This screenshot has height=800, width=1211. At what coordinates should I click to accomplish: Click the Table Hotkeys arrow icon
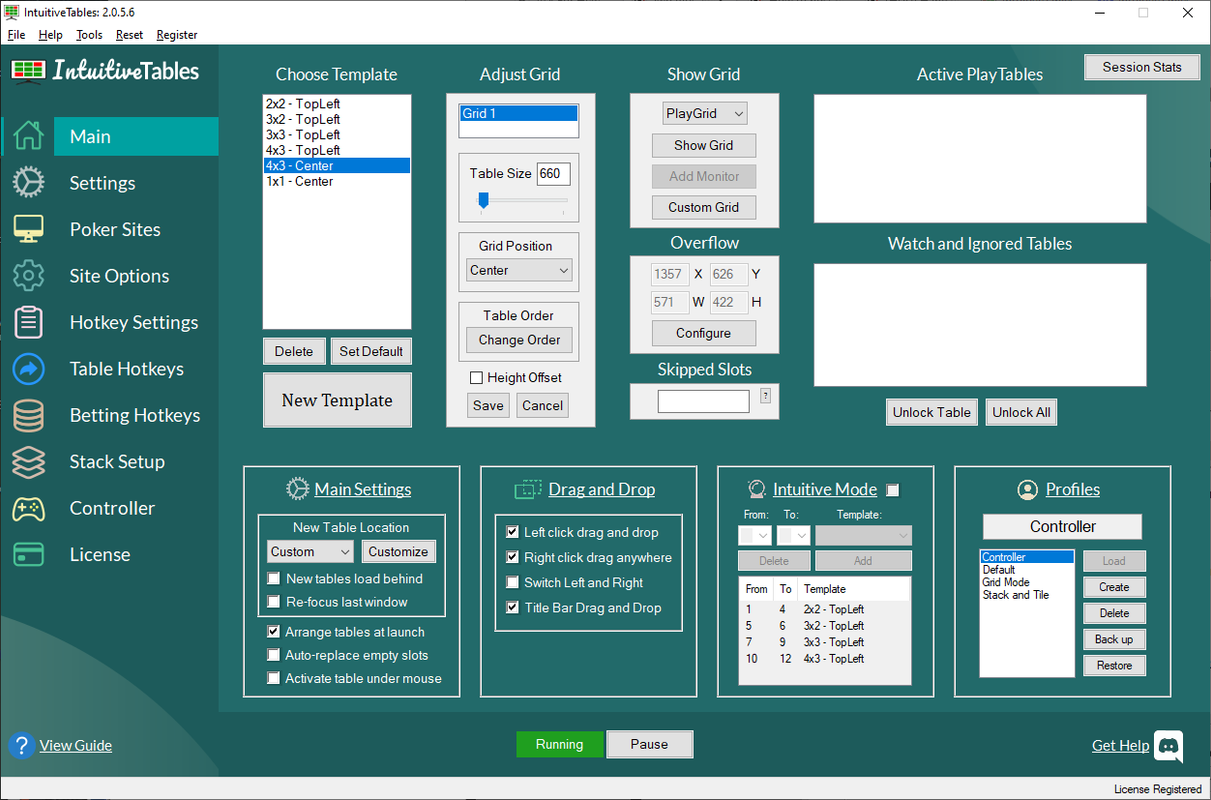[28, 369]
